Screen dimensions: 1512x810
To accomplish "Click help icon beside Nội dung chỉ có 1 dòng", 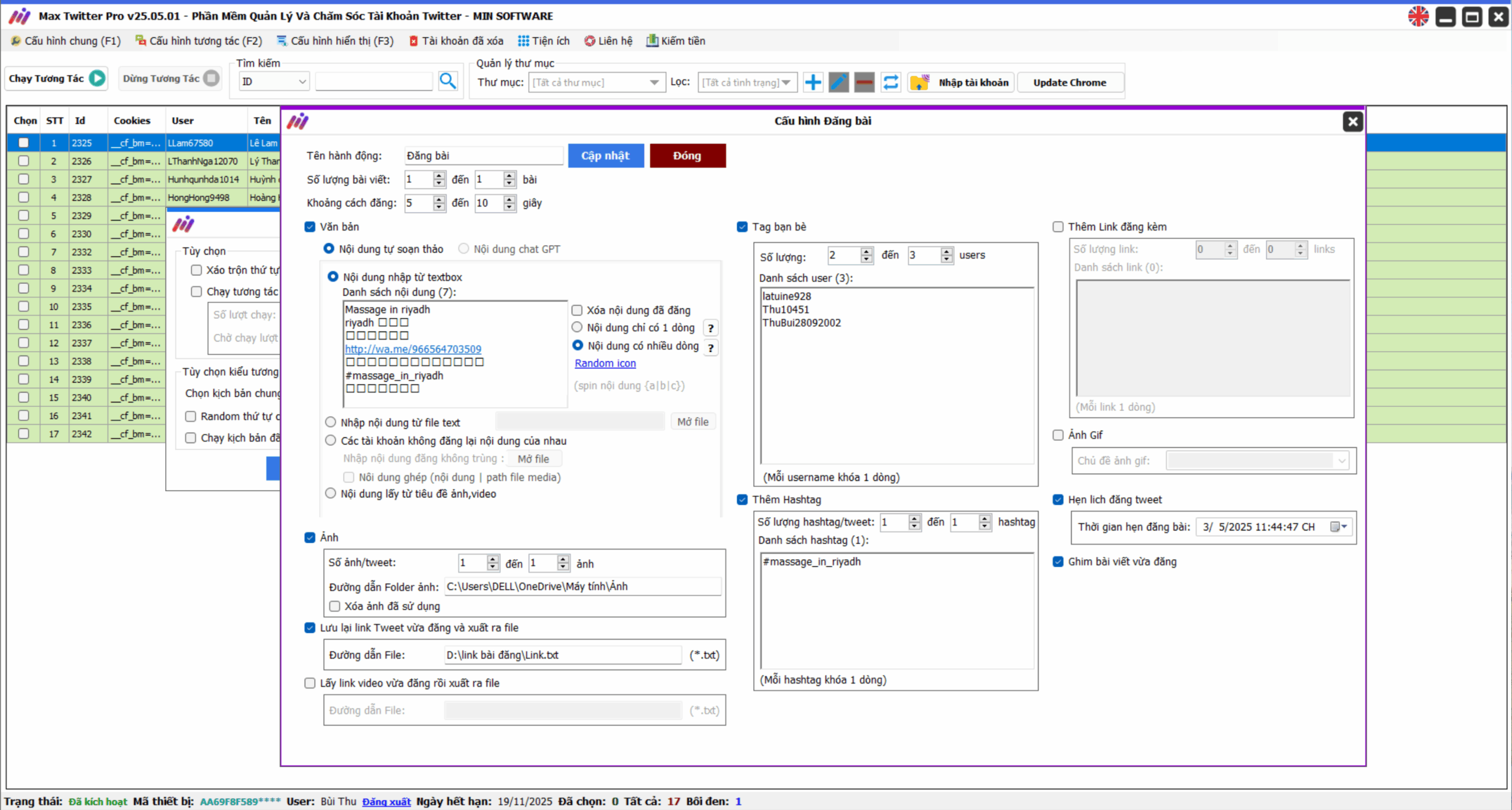I will pyautogui.click(x=711, y=328).
